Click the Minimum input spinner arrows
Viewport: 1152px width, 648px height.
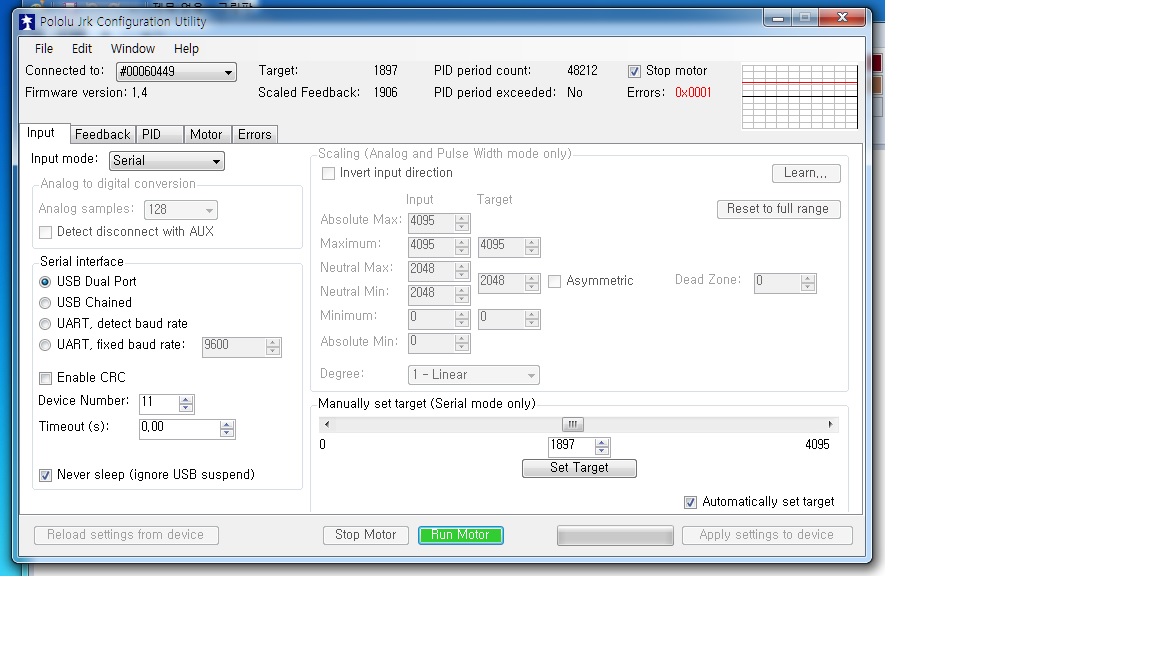pyautogui.click(x=461, y=318)
